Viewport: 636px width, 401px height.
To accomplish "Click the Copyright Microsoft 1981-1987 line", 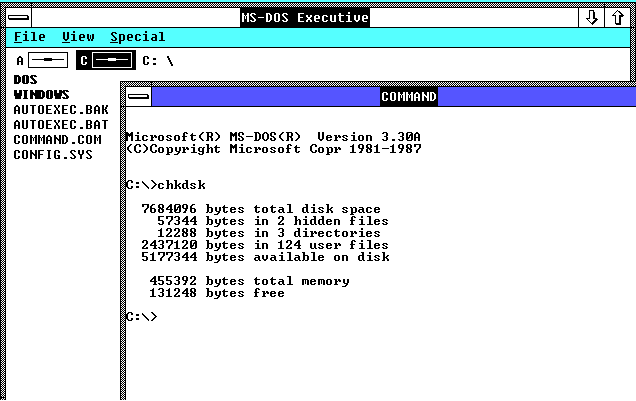I will click(273, 149).
